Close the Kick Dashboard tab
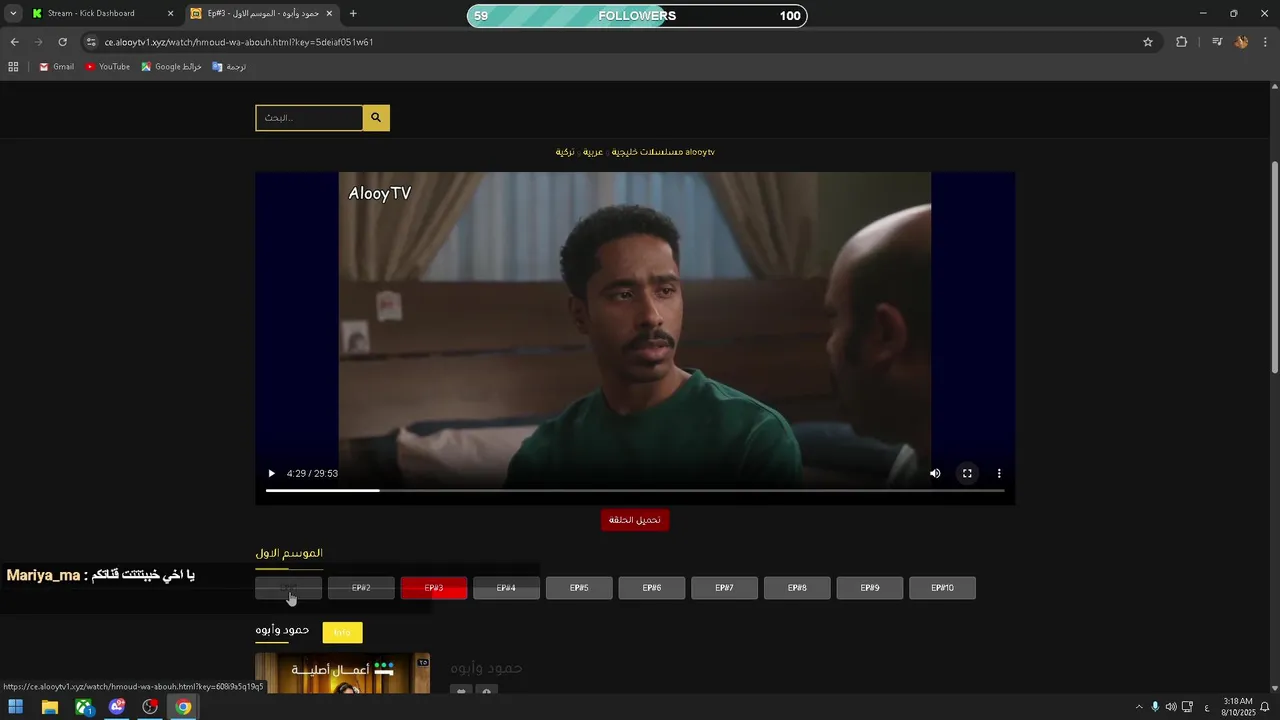1280x720 pixels. coord(170,14)
